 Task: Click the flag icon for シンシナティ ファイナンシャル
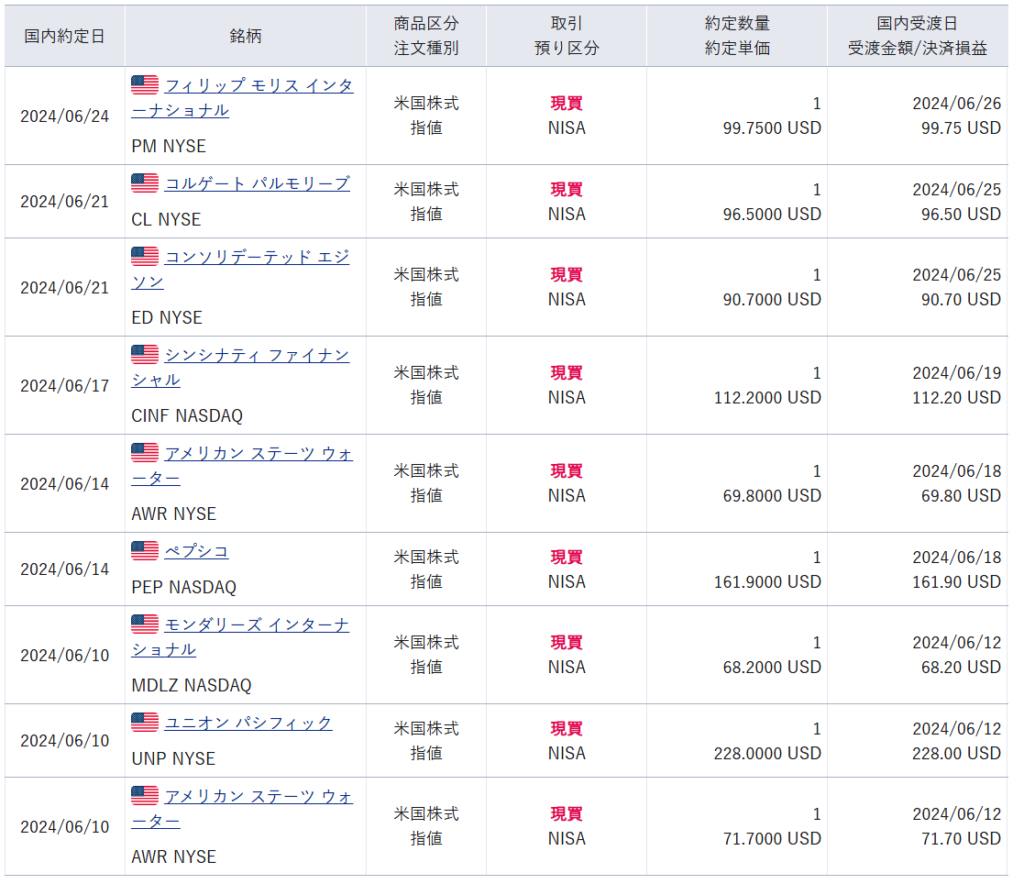tap(145, 355)
